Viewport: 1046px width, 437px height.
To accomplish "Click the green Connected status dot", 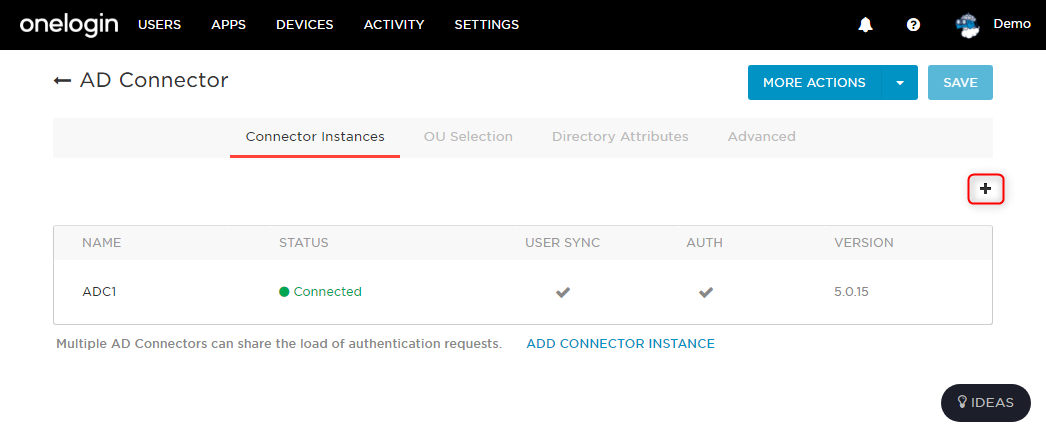I will coord(284,292).
